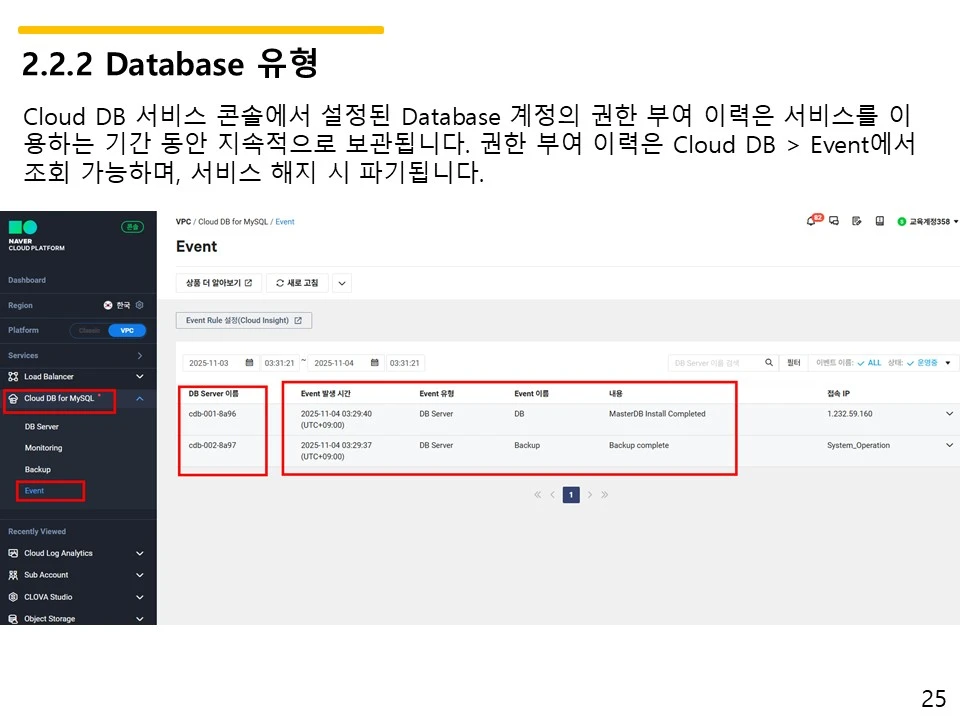Viewport: 960px width, 720px height.
Task: Open the end date calendar icon
Action: (375, 362)
